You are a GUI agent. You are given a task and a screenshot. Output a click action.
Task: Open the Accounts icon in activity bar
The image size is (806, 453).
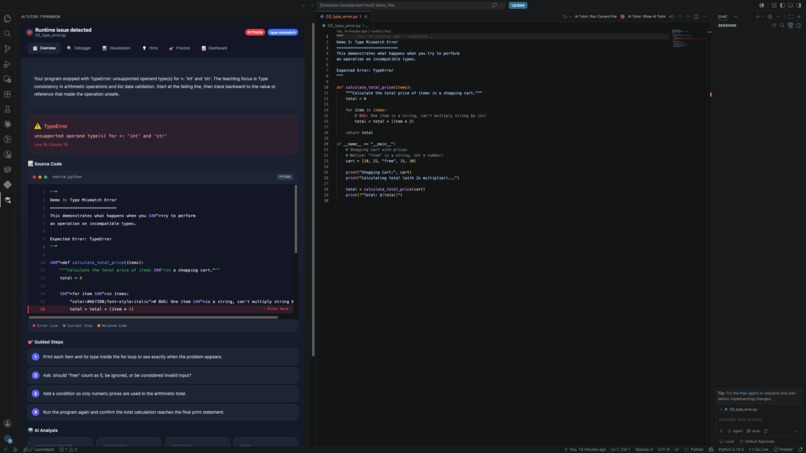(7, 424)
